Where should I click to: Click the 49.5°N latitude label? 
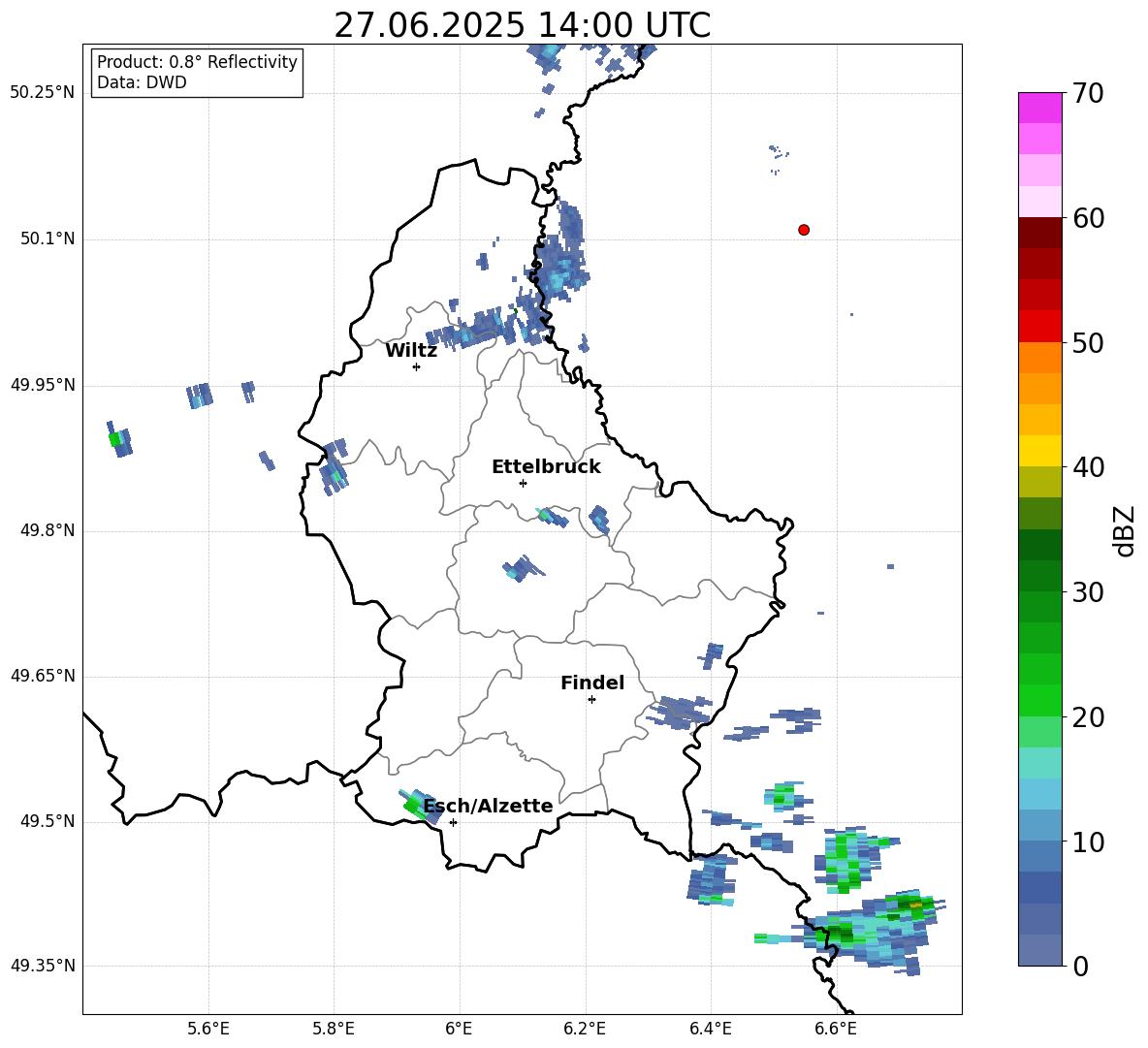point(48,821)
